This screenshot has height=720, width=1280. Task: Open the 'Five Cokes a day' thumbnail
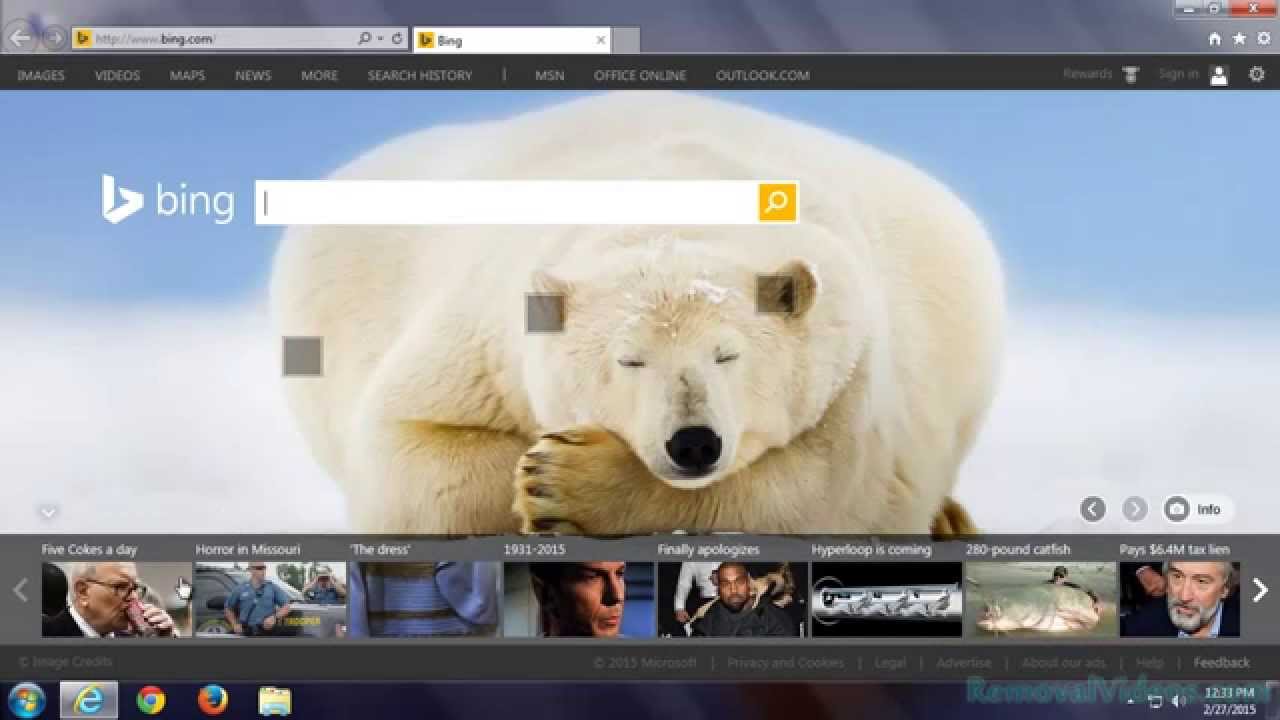(x=116, y=599)
